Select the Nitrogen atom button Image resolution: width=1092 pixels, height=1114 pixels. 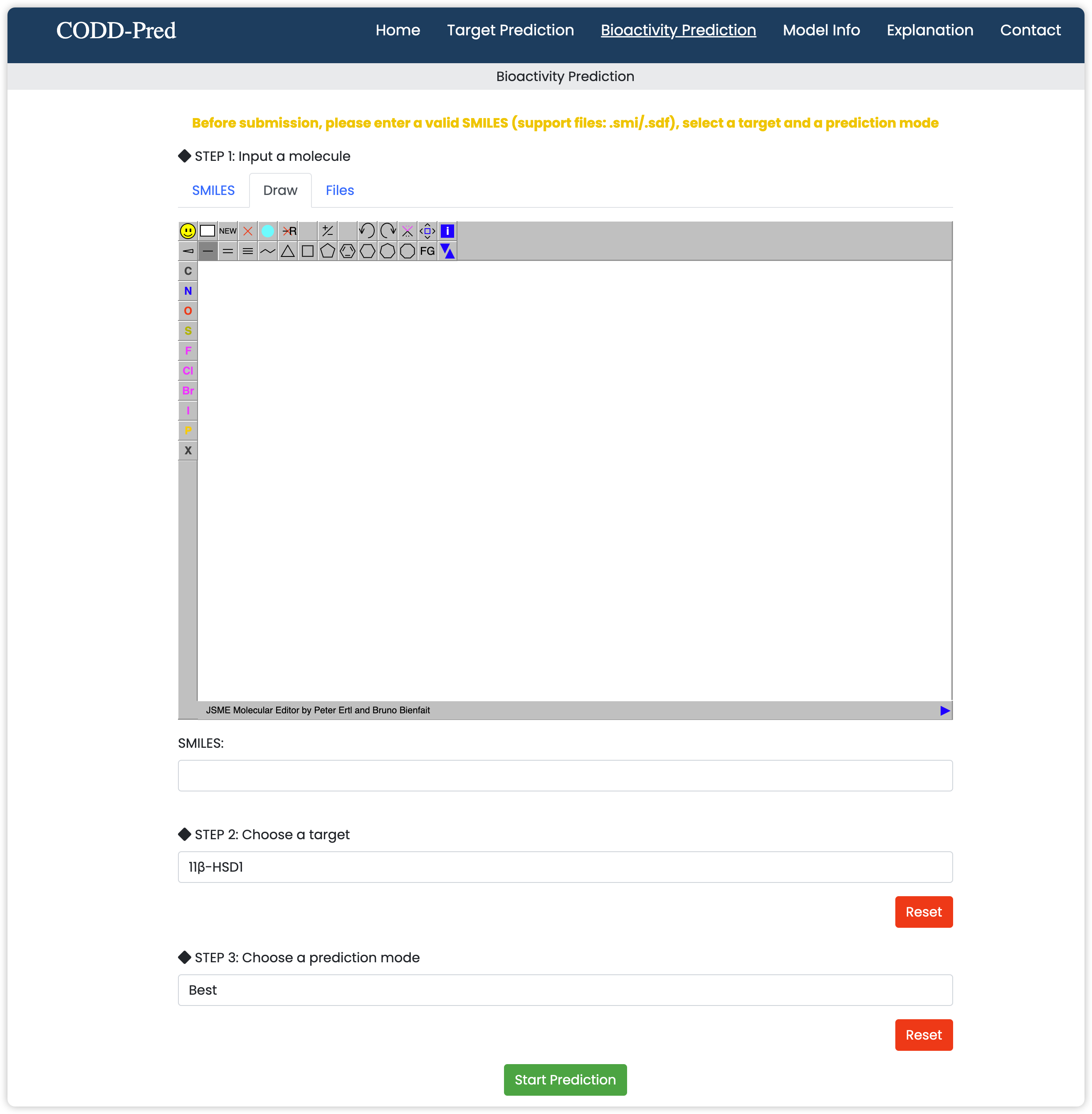tap(188, 291)
